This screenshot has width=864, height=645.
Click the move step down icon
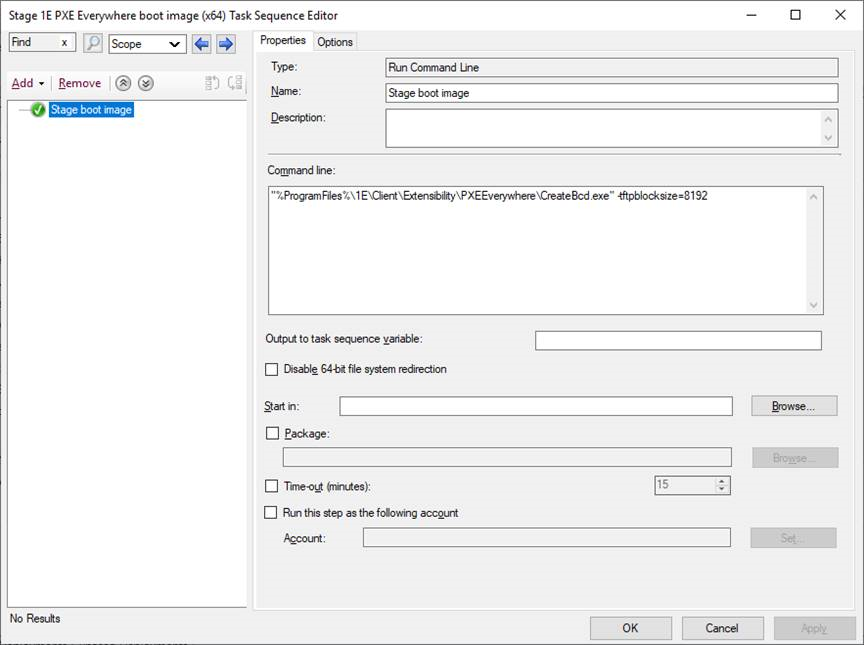pyautogui.click(x=146, y=83)
